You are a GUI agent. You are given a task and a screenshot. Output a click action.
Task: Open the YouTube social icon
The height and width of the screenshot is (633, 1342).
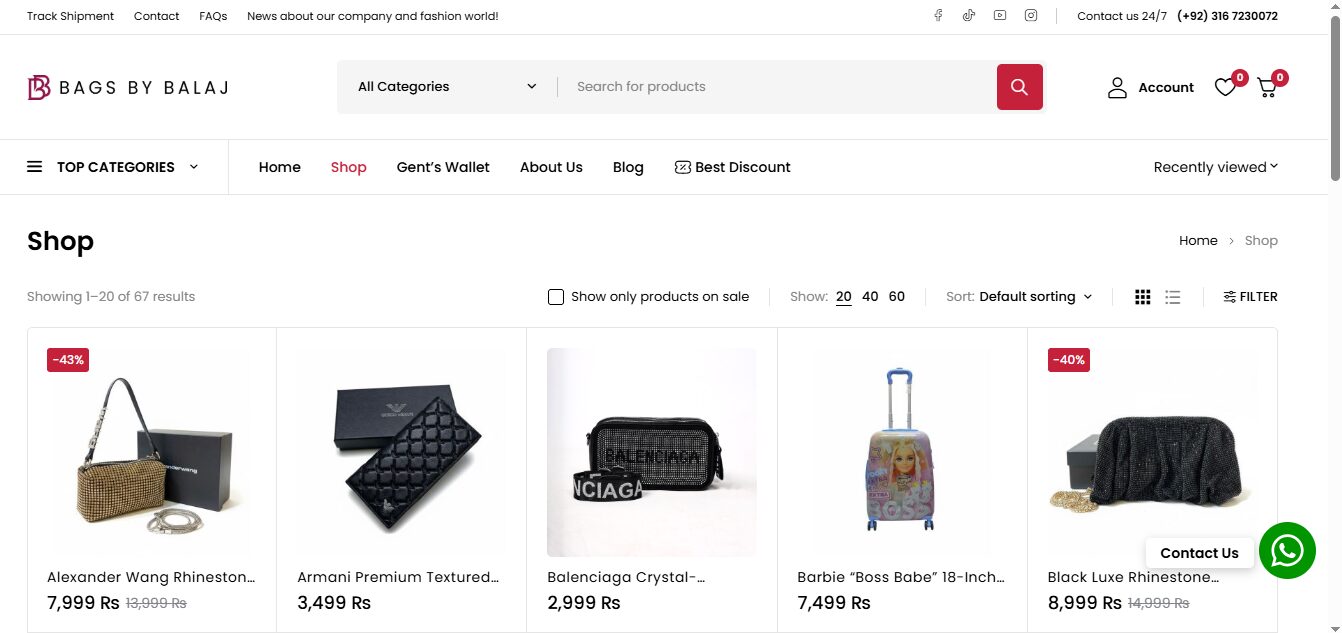pos(999,15)
